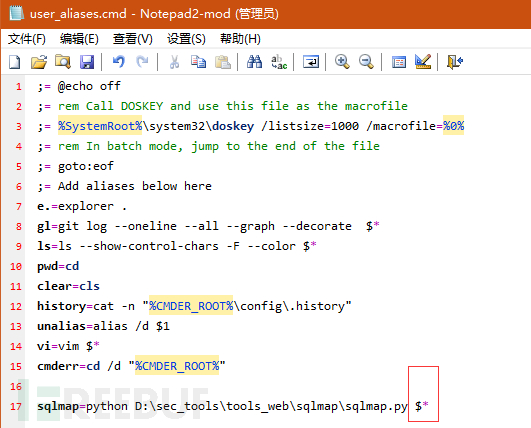Open a file with the folder icon
This screenshot has width=531, height=428.
[x=39, y=62]
